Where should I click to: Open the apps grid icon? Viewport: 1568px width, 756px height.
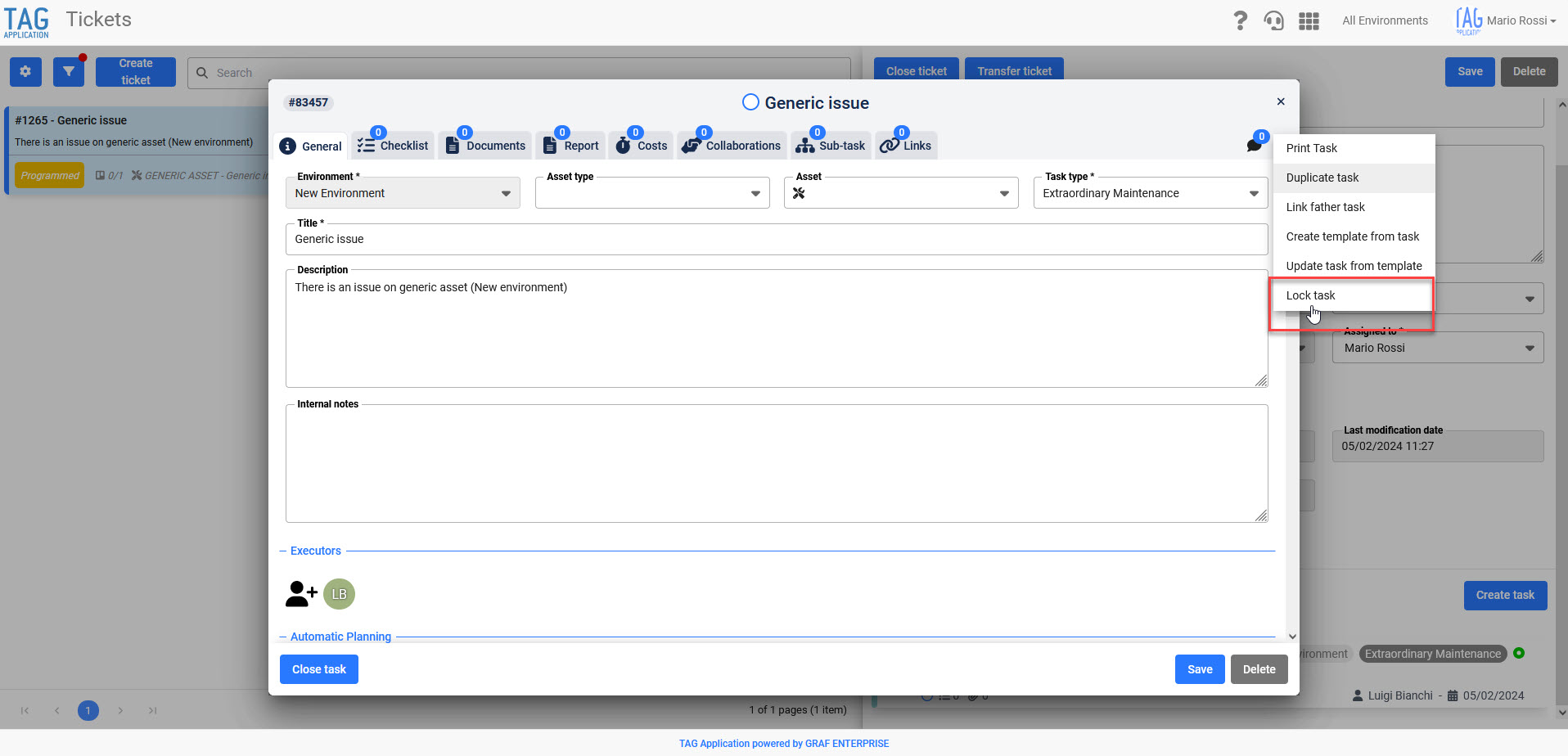(x=1309, y=20)
